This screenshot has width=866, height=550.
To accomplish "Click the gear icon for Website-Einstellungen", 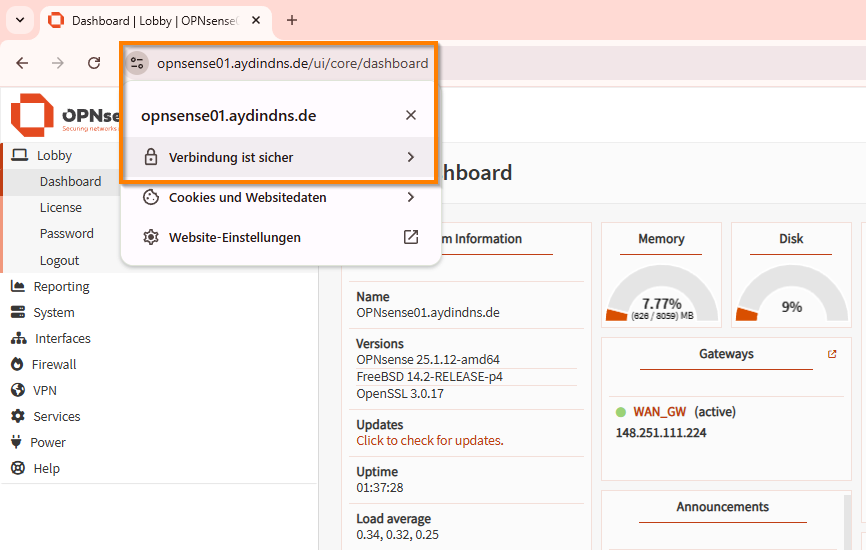I will pyautogui.click(x=151, y=237).
